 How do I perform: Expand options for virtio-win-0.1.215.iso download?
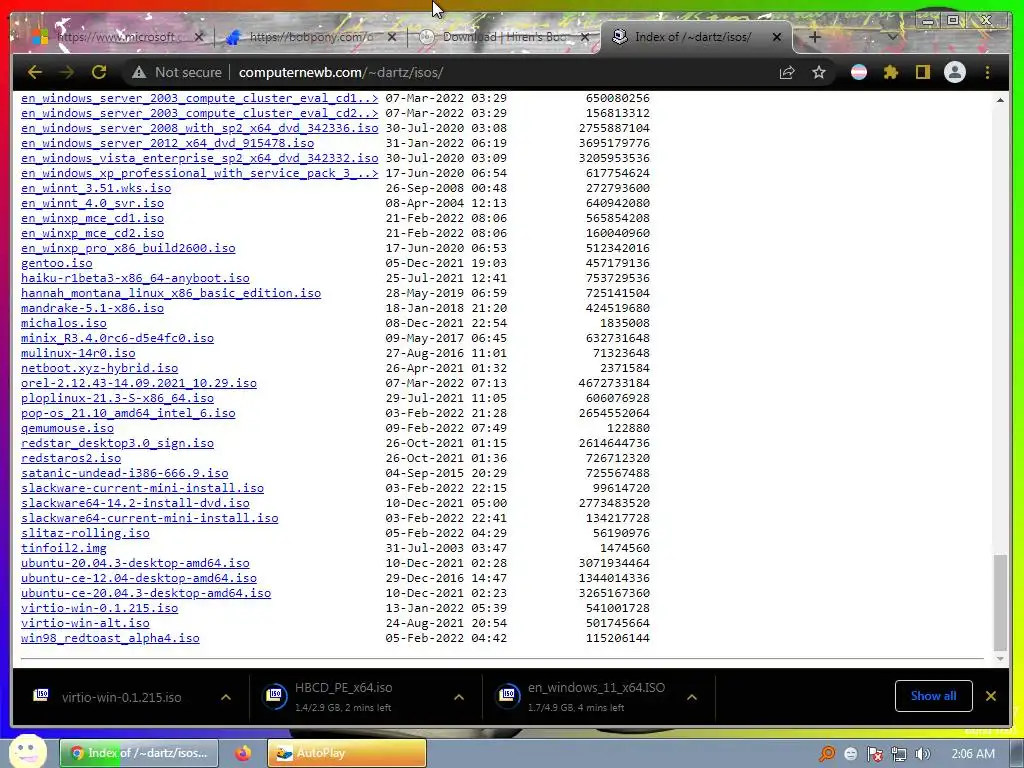(x=226, y=697)
